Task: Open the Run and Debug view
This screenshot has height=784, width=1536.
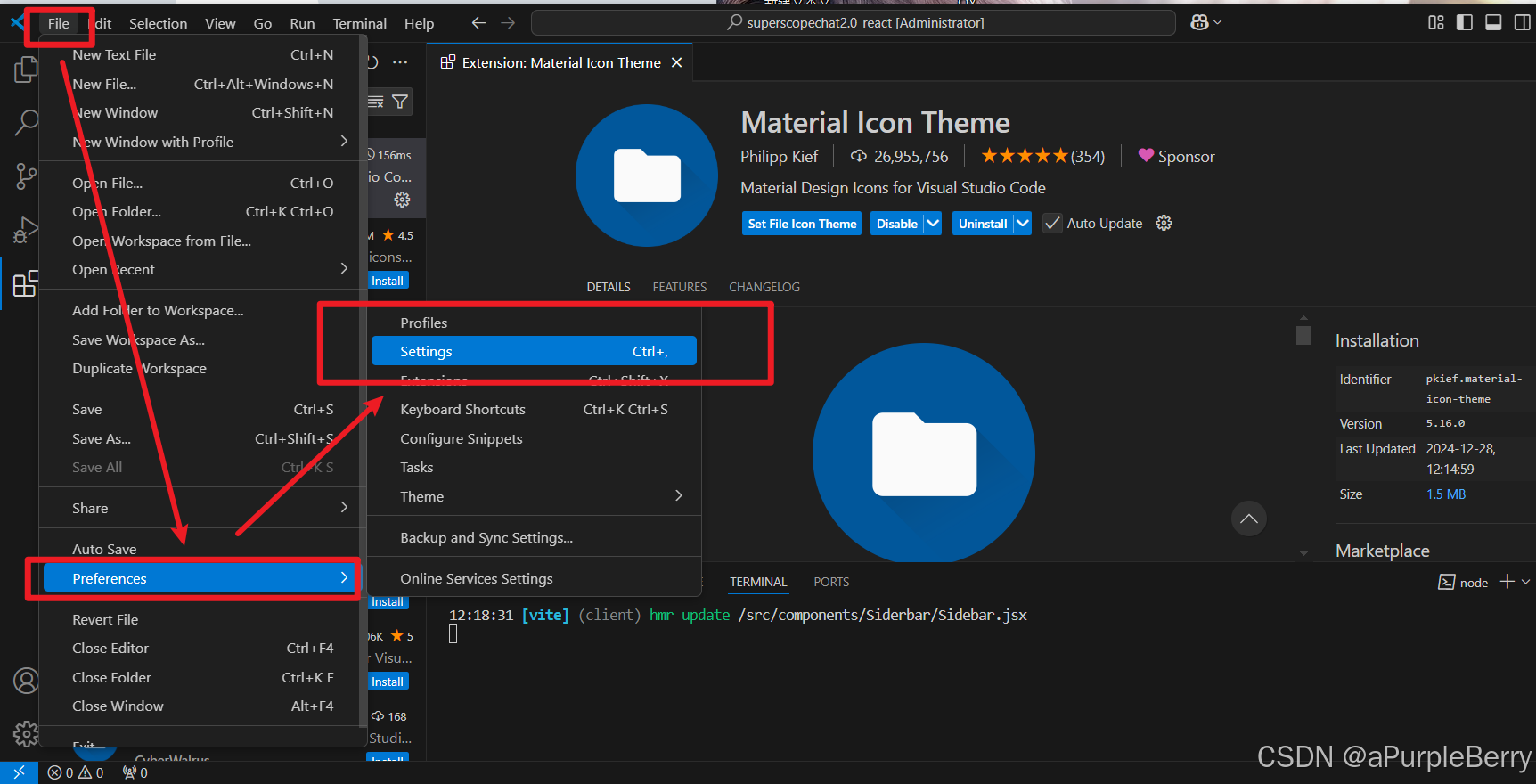Action: click(26, 230)
